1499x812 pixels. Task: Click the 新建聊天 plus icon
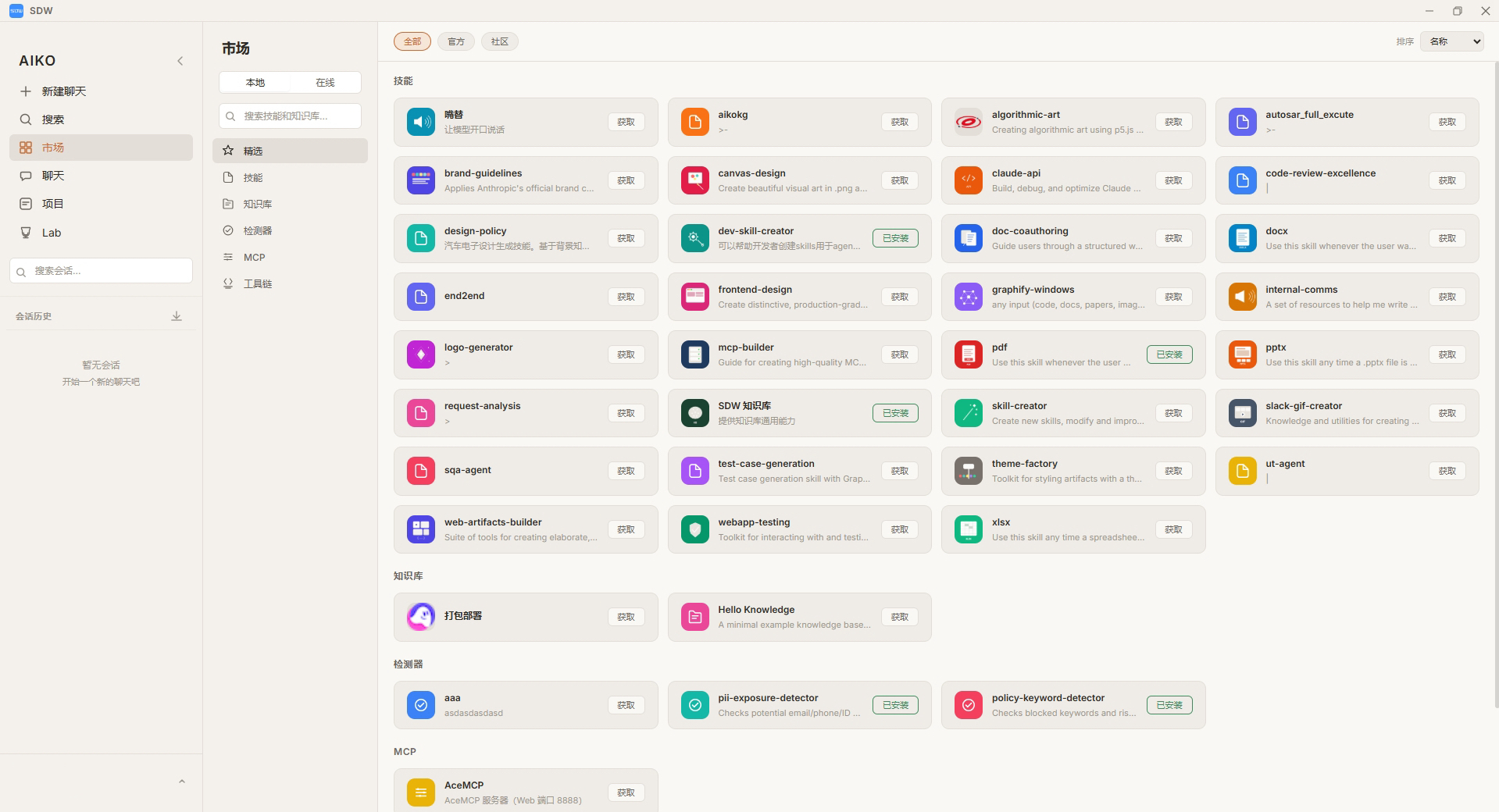click(x=26, y=91)
